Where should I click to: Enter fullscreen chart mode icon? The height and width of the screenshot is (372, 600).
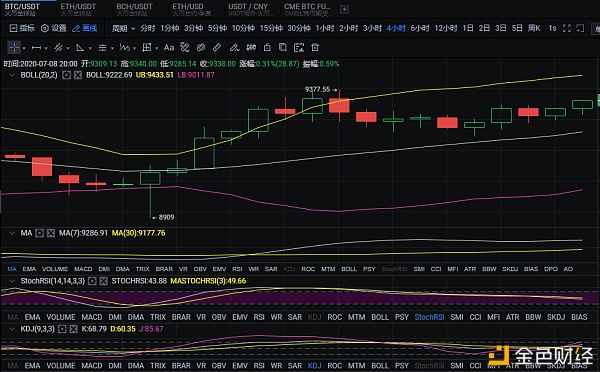point(567,28)
